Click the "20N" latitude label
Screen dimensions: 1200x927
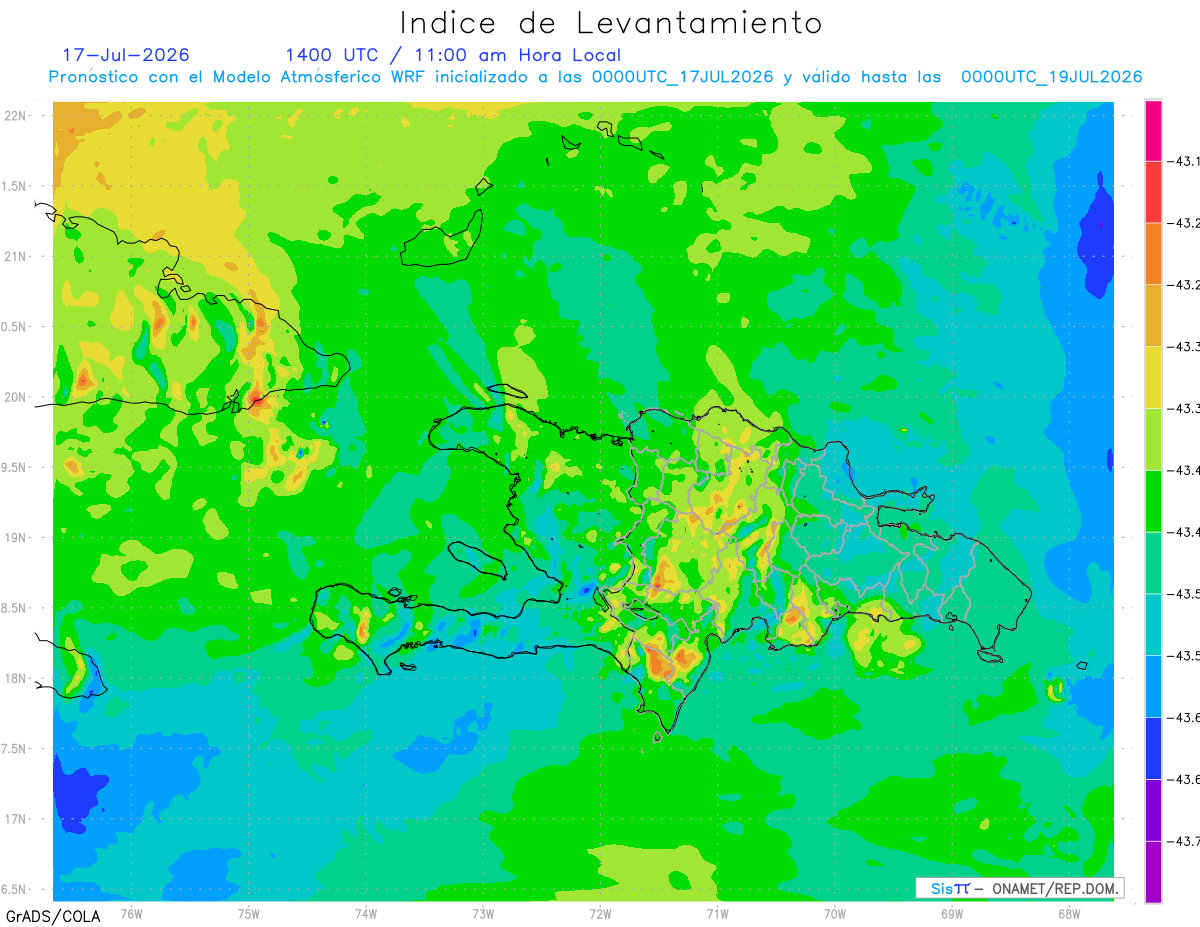[16, 397]
